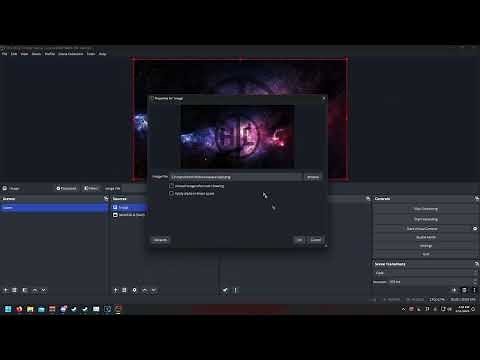Select the highlighted scene in Scenes list

pos(54,208)
